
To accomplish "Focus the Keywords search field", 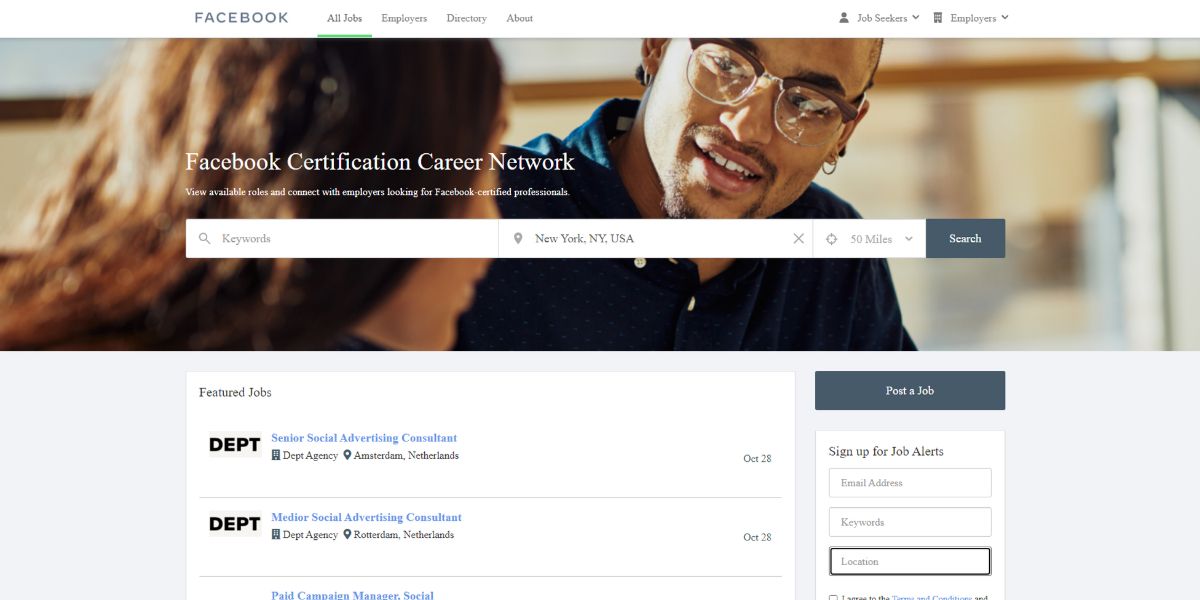I will click(342, 239).
